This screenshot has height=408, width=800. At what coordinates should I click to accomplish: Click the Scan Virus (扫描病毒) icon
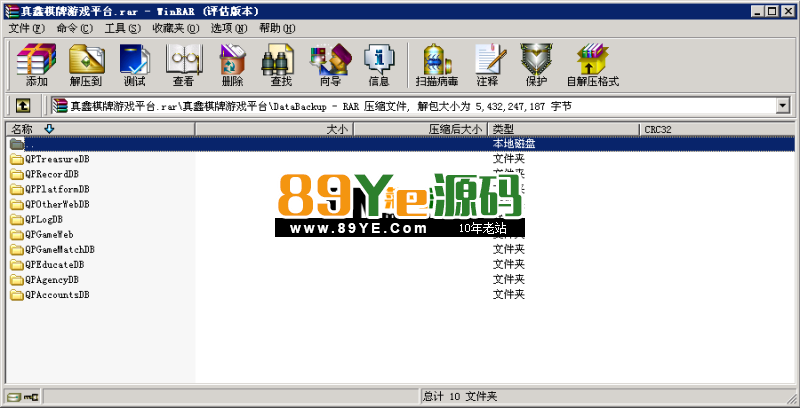coord(437,65)
